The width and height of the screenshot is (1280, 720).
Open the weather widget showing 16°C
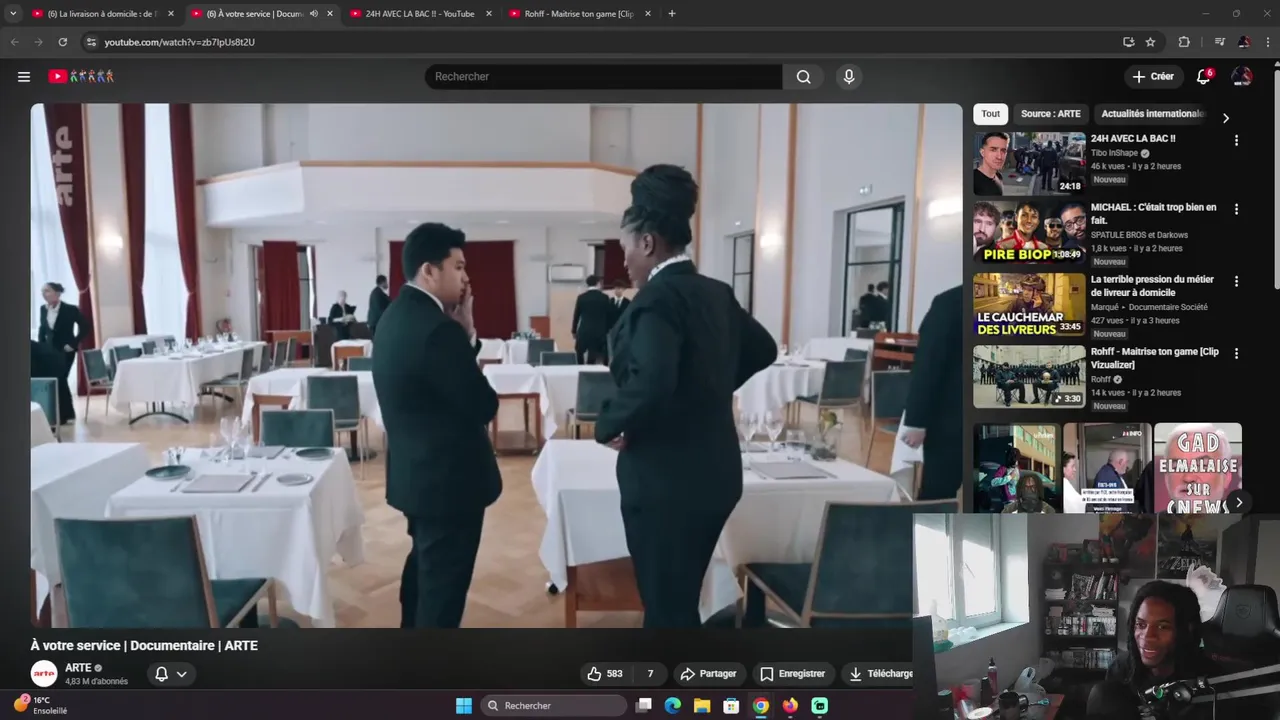(x=40, y=705)
